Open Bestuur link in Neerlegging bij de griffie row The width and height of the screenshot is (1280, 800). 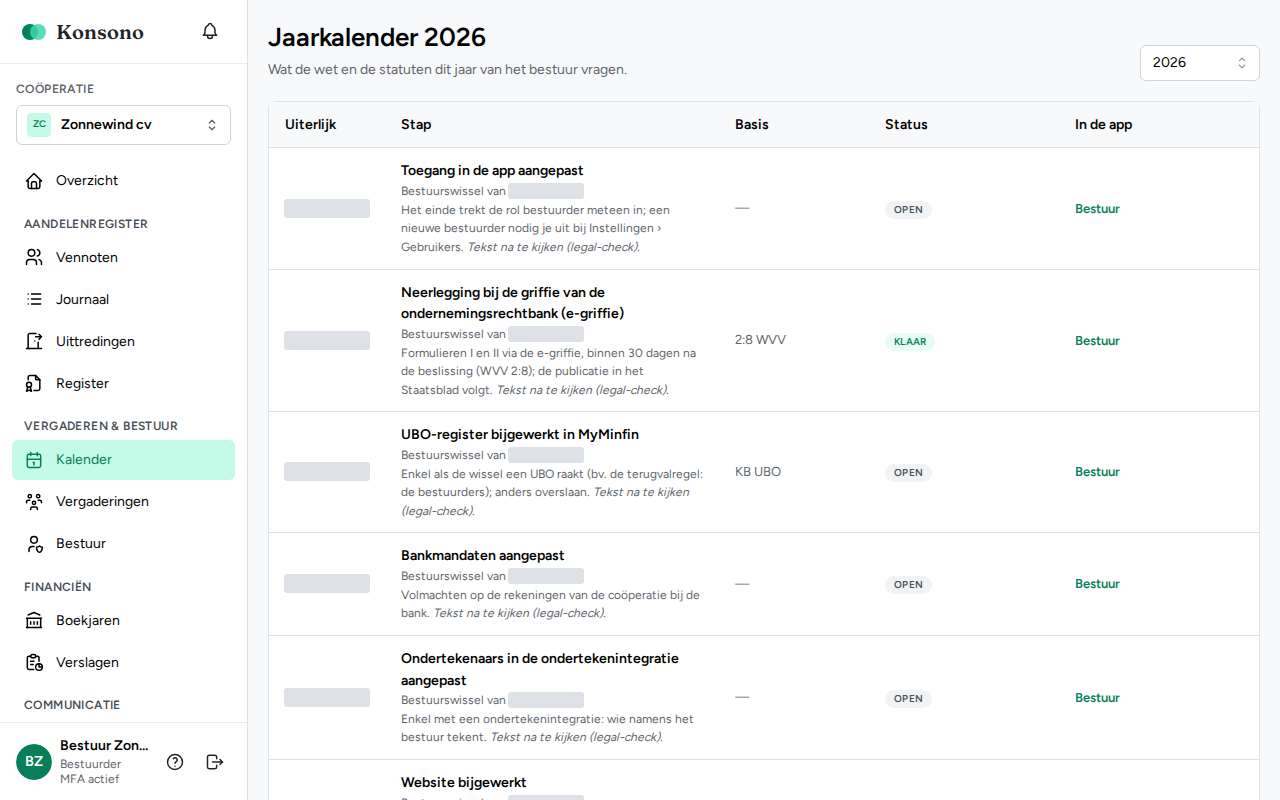[1097, 341]
